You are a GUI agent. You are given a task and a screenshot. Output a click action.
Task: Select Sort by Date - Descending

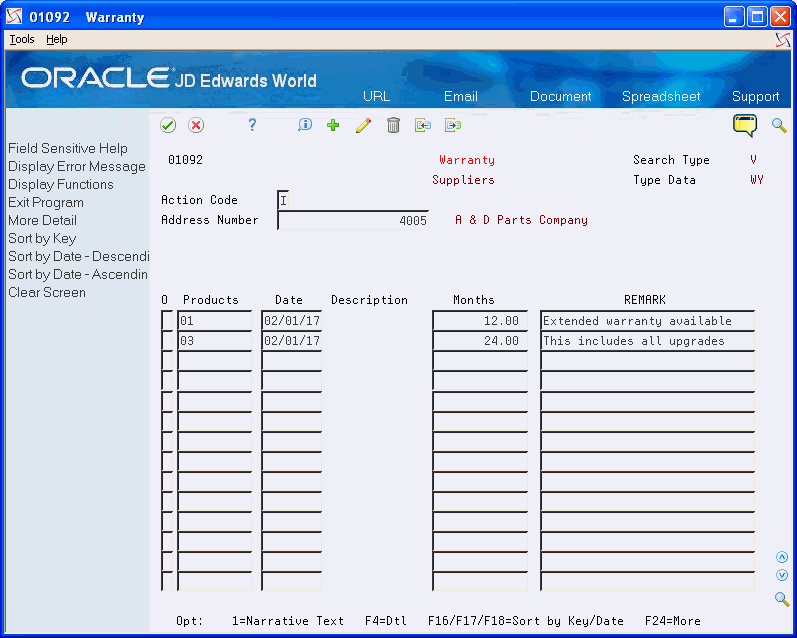tap(78, 256)
